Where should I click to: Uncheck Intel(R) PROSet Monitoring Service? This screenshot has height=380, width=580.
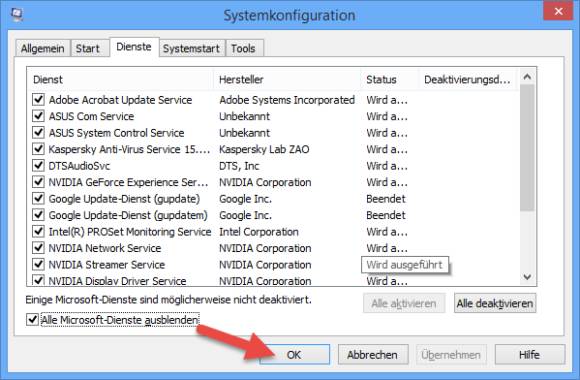(38, 232)
